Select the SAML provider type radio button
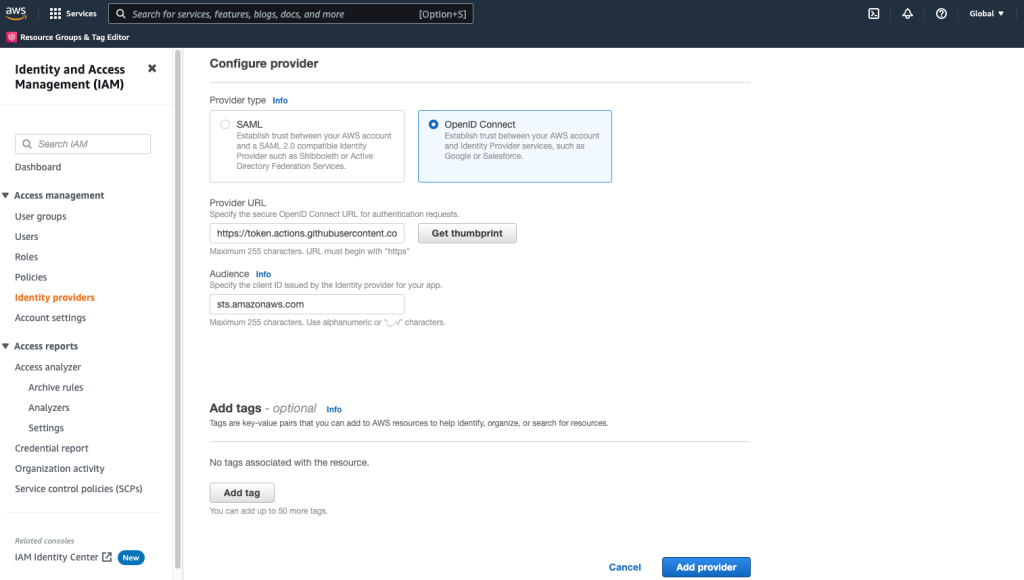The height and width of the screenshot is (580, 1024). point(224,123)
